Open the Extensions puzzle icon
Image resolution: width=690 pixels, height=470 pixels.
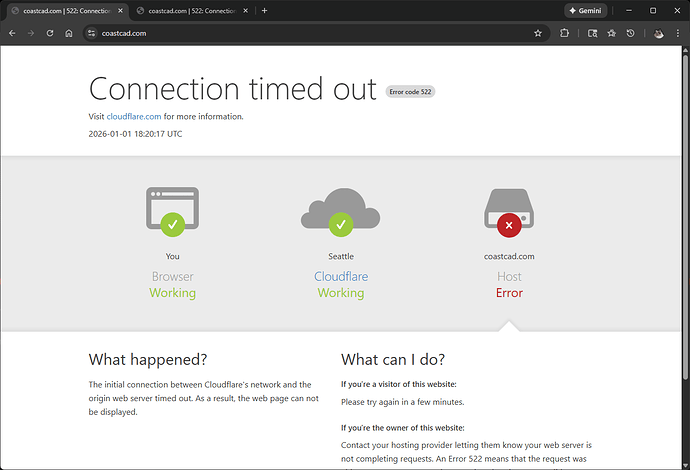point(565,33)
